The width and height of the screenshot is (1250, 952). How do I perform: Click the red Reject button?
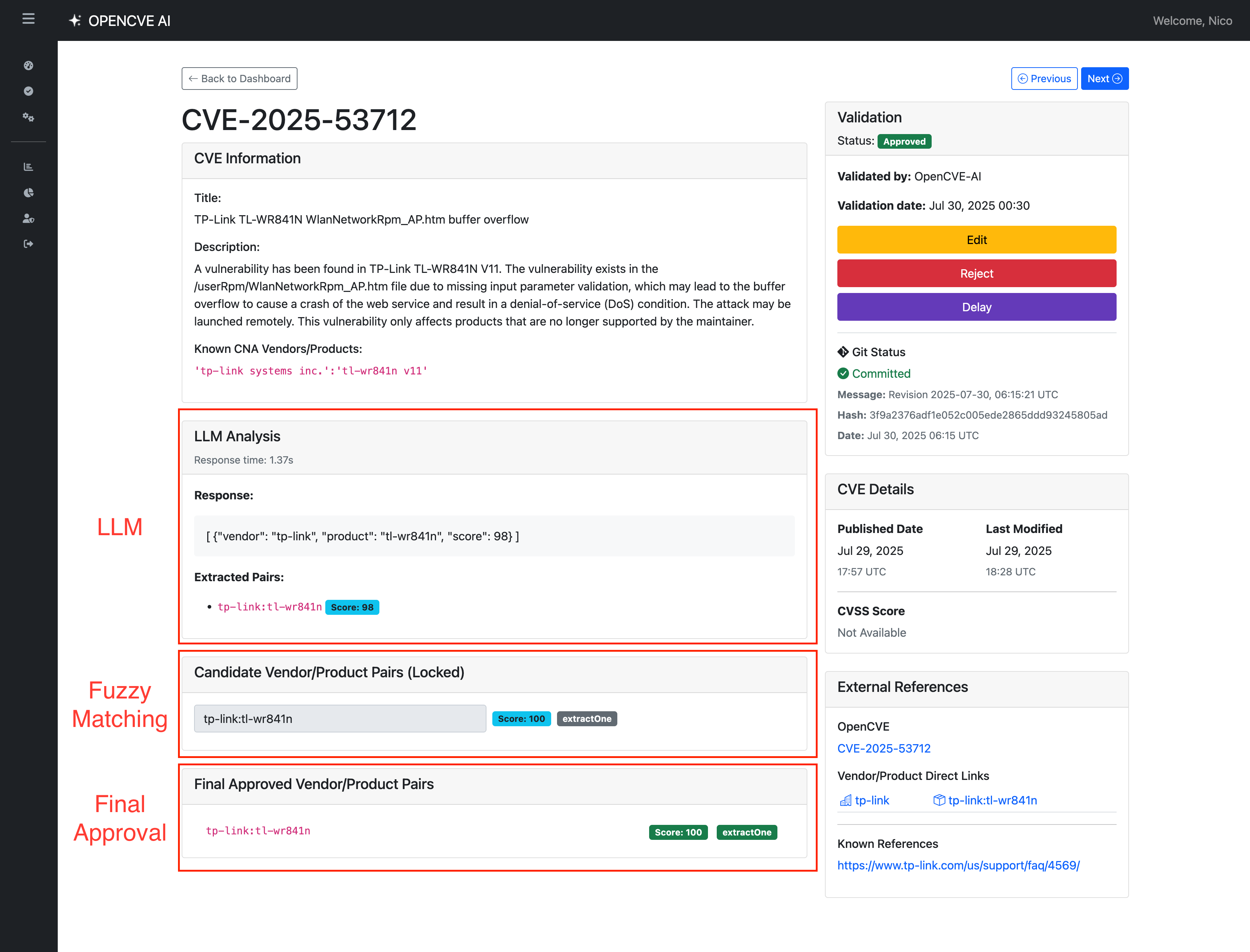976,273
